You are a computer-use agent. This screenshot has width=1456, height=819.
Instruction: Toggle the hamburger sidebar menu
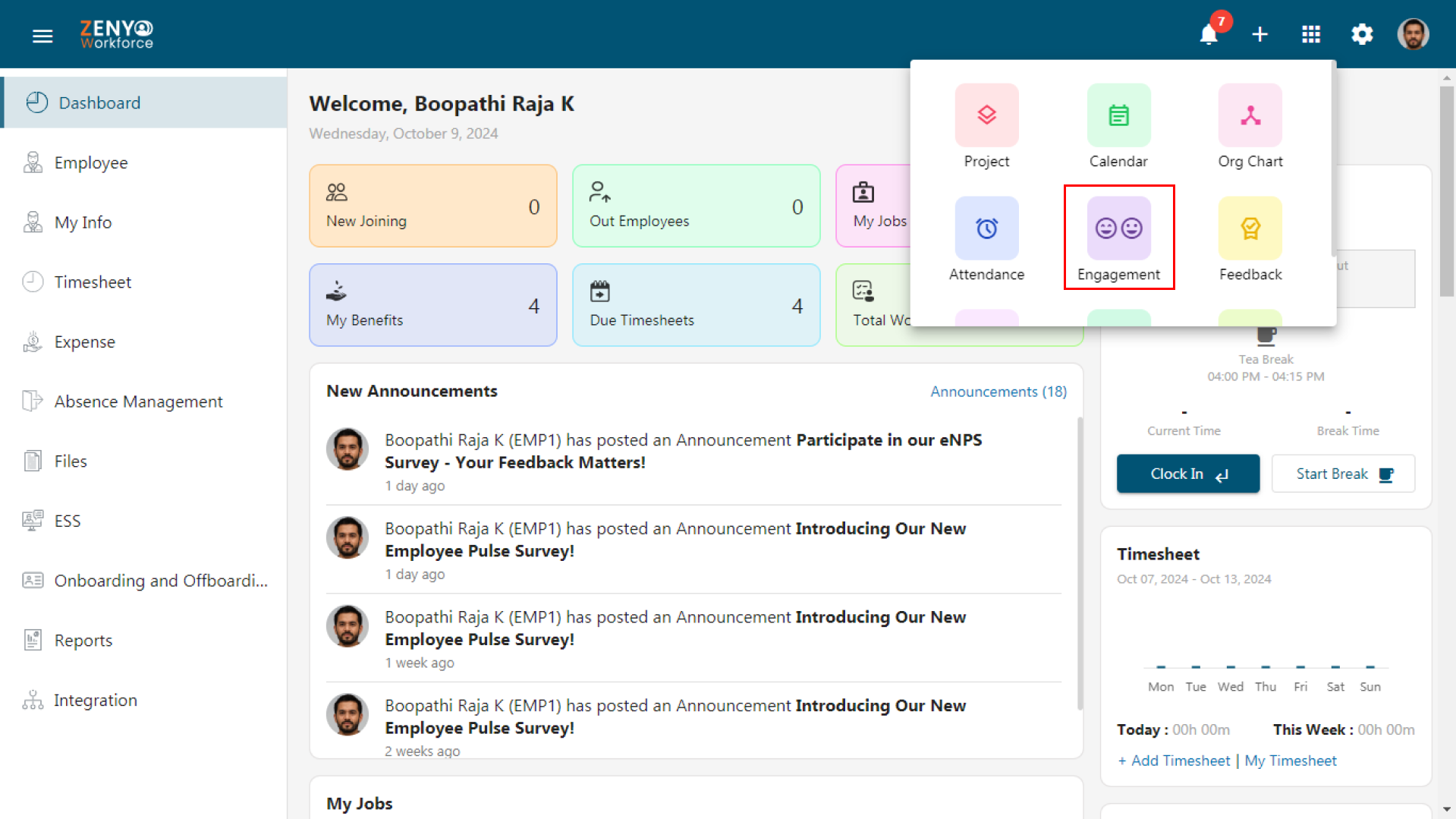click(42, 36)
